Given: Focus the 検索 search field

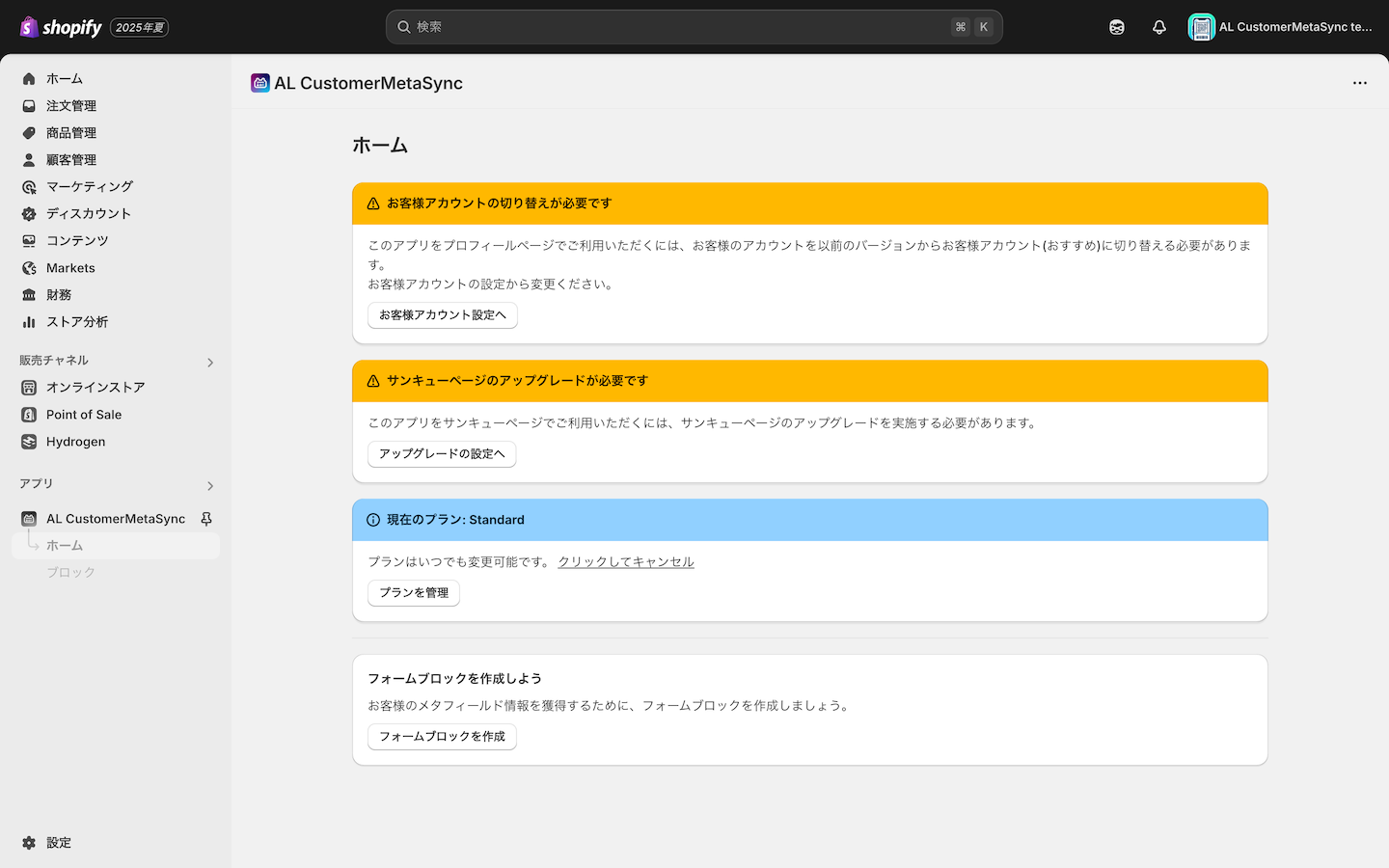Looking at the screenshot, I should 694,27.
